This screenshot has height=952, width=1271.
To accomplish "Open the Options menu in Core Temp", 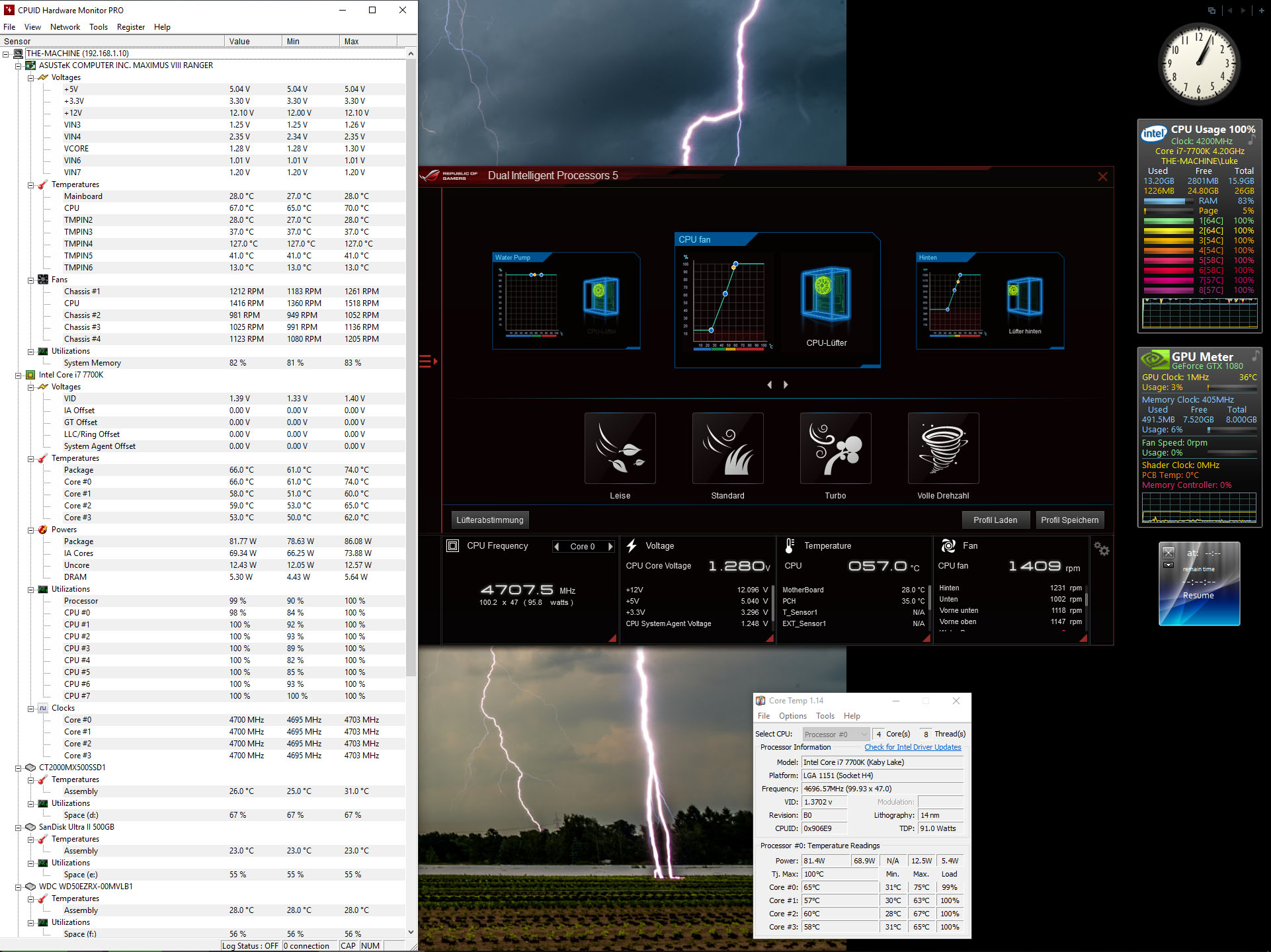I will point(792,716).
